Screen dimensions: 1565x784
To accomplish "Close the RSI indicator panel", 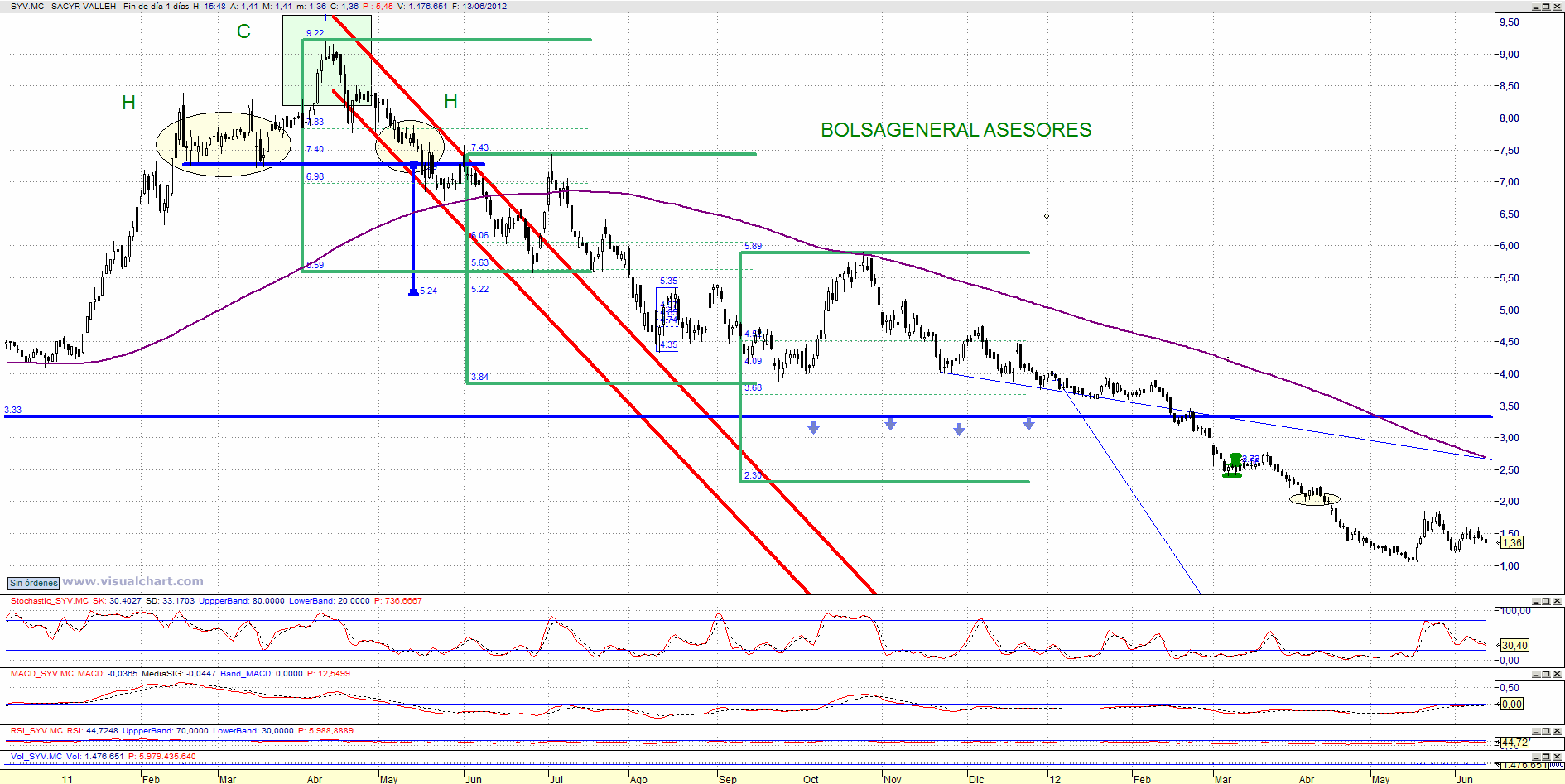I will click(x=1557, y=732).
